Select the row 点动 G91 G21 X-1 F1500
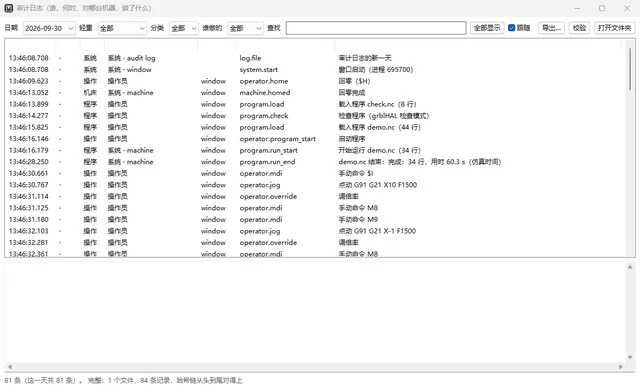 (x=314, y=231)
